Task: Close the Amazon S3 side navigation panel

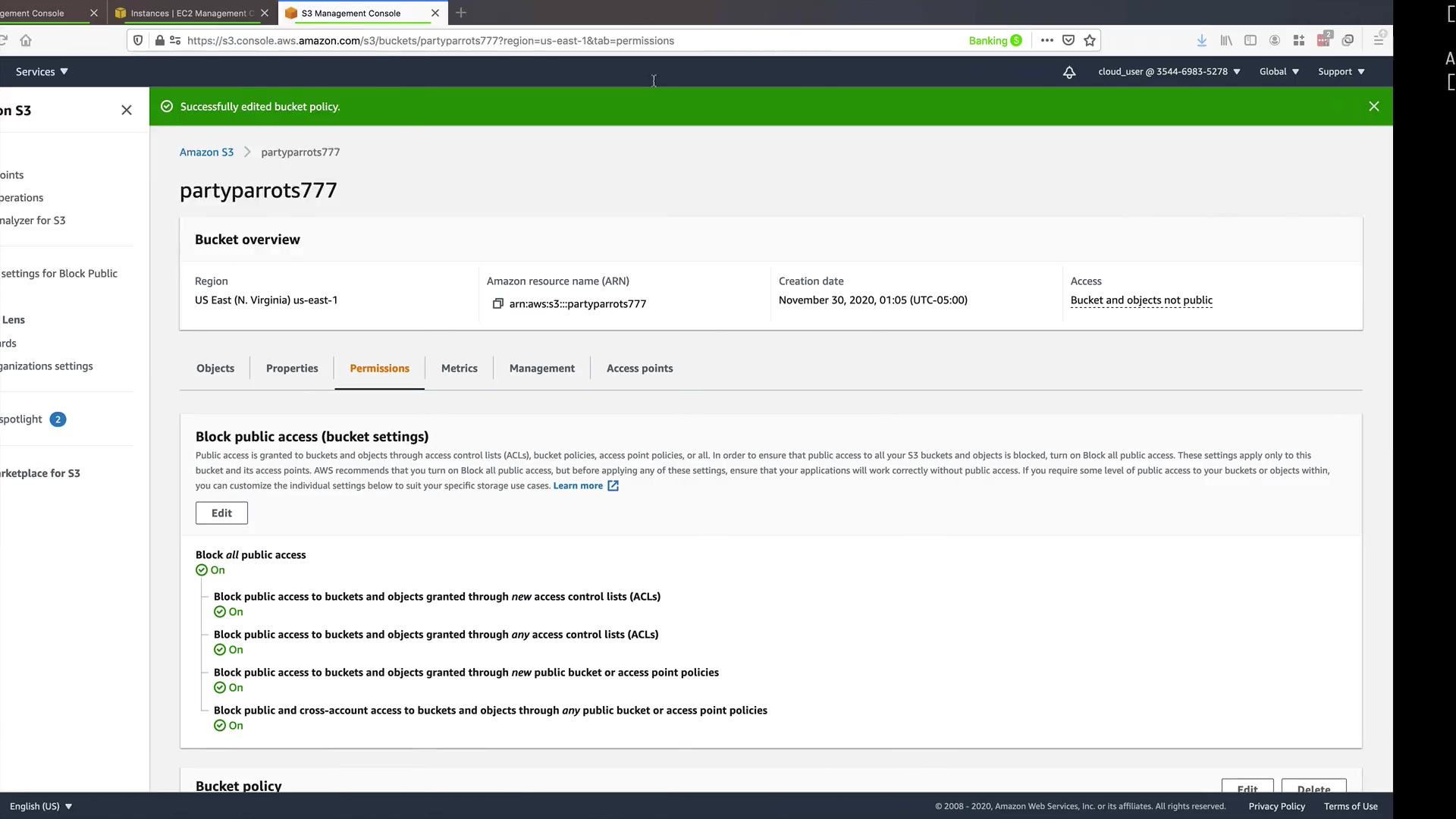Action: pyautogui.click(x=127, y=110)
